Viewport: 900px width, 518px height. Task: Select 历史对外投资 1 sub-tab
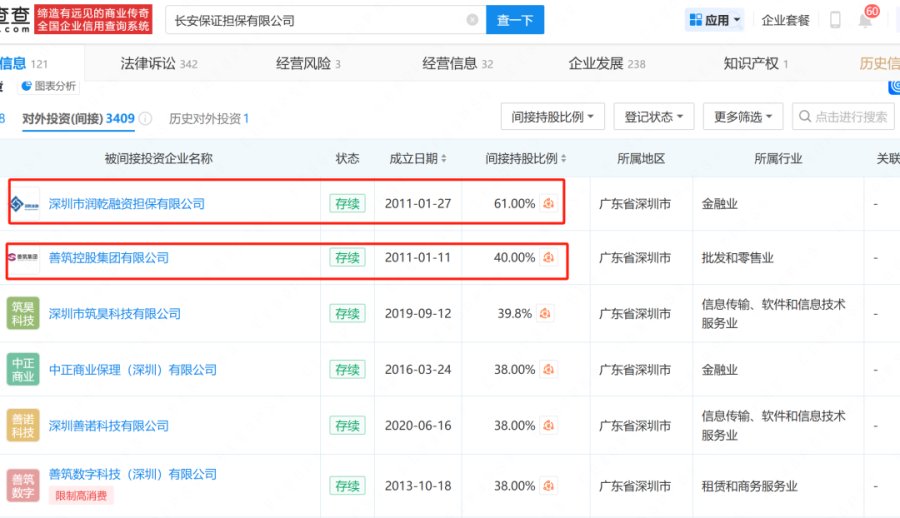click(x=209, y=118)
